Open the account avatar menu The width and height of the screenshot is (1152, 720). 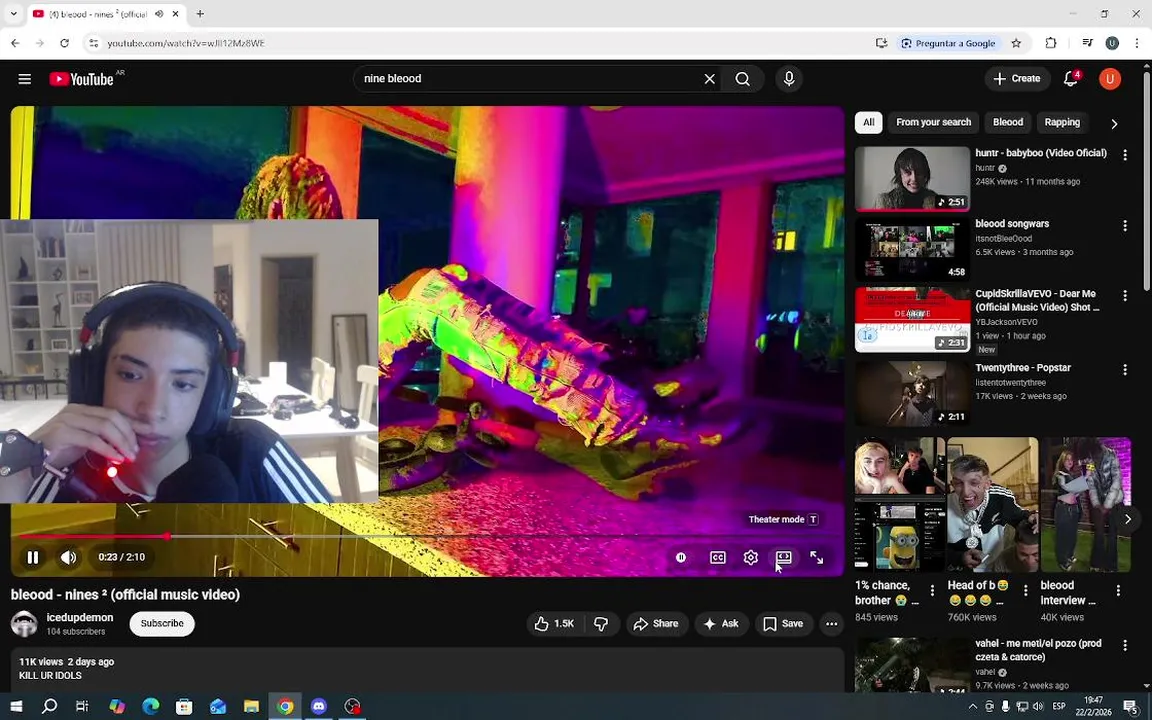1109,79
